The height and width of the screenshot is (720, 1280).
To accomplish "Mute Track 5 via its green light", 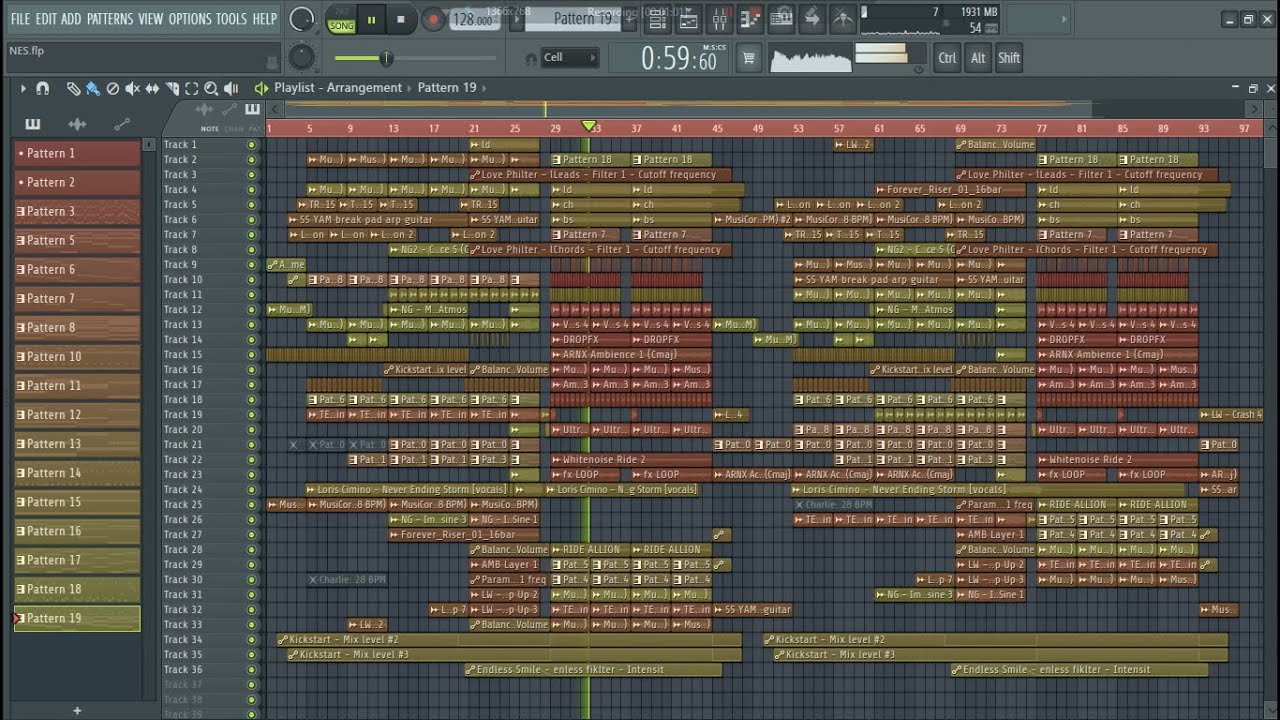I will (251, 205).
